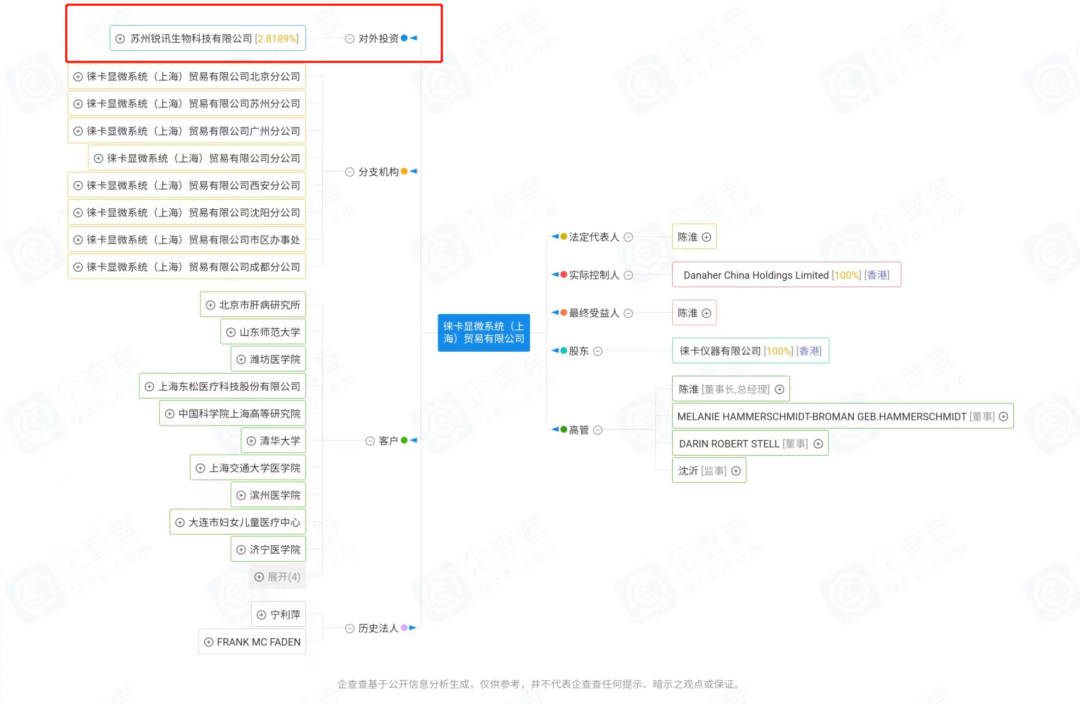Select 上海交通大学医学院 customer node
The height and width of the screenshot is (704, 1080).
tap(254, 468)
